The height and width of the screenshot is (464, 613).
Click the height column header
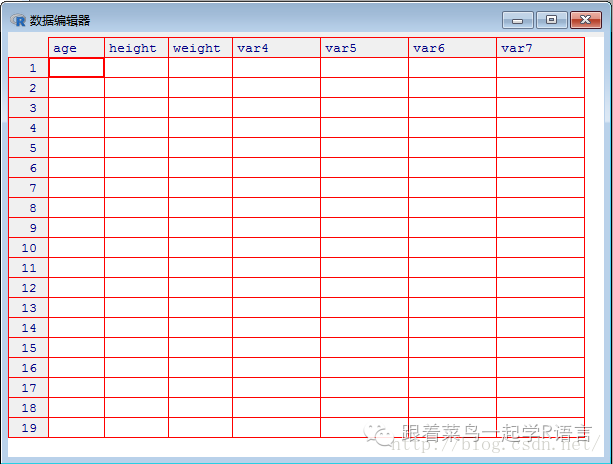click(136, 48)
